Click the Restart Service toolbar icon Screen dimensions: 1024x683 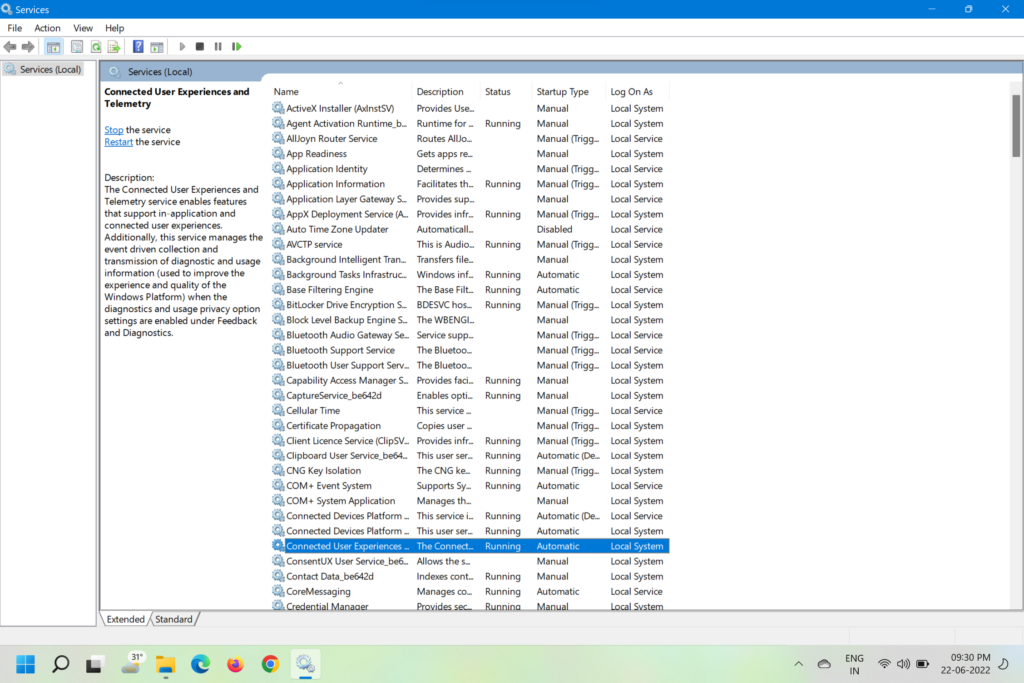(x=237, y=47)
